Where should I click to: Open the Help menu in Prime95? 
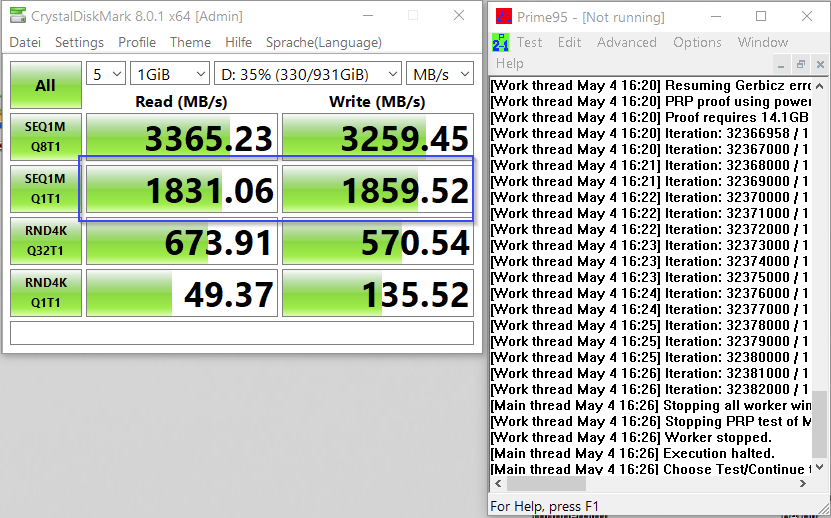click(510, 64)
